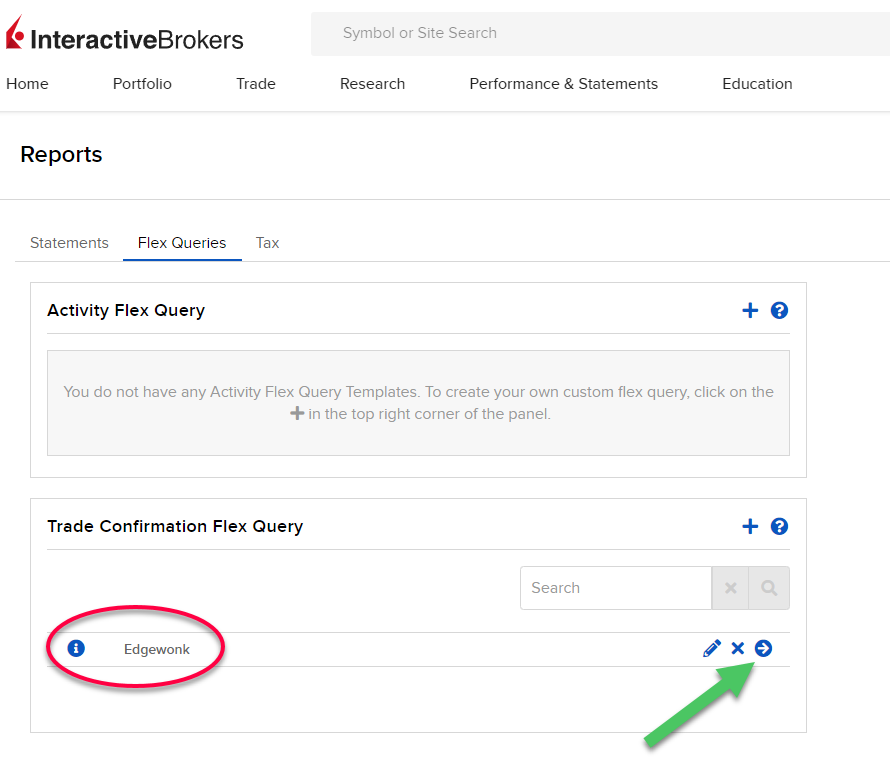This screenshot has width=890, height=766.
Task: Switch to the Statements tab
Action: point(68,242)
